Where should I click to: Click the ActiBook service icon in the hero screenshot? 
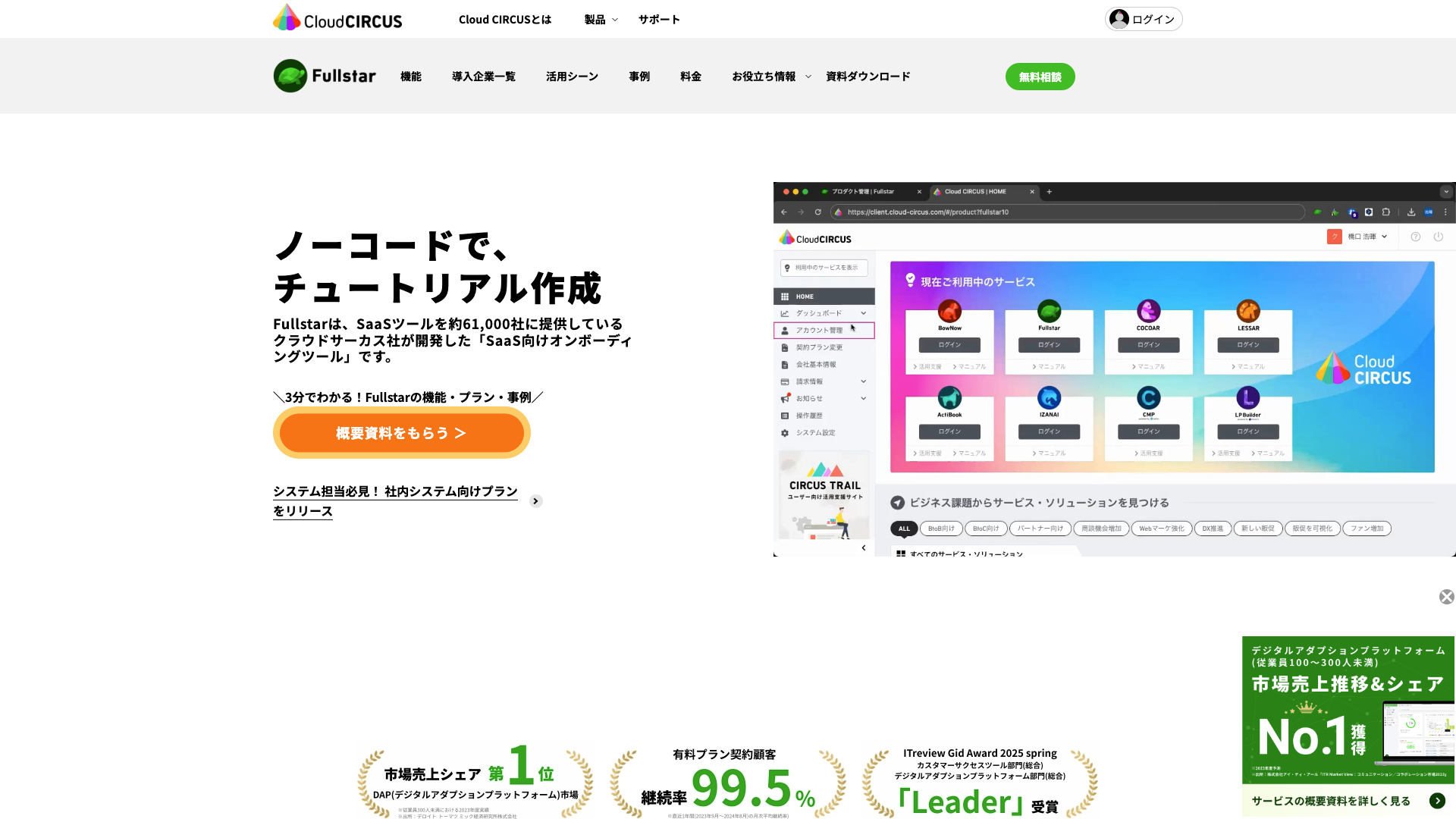point(949,397)
